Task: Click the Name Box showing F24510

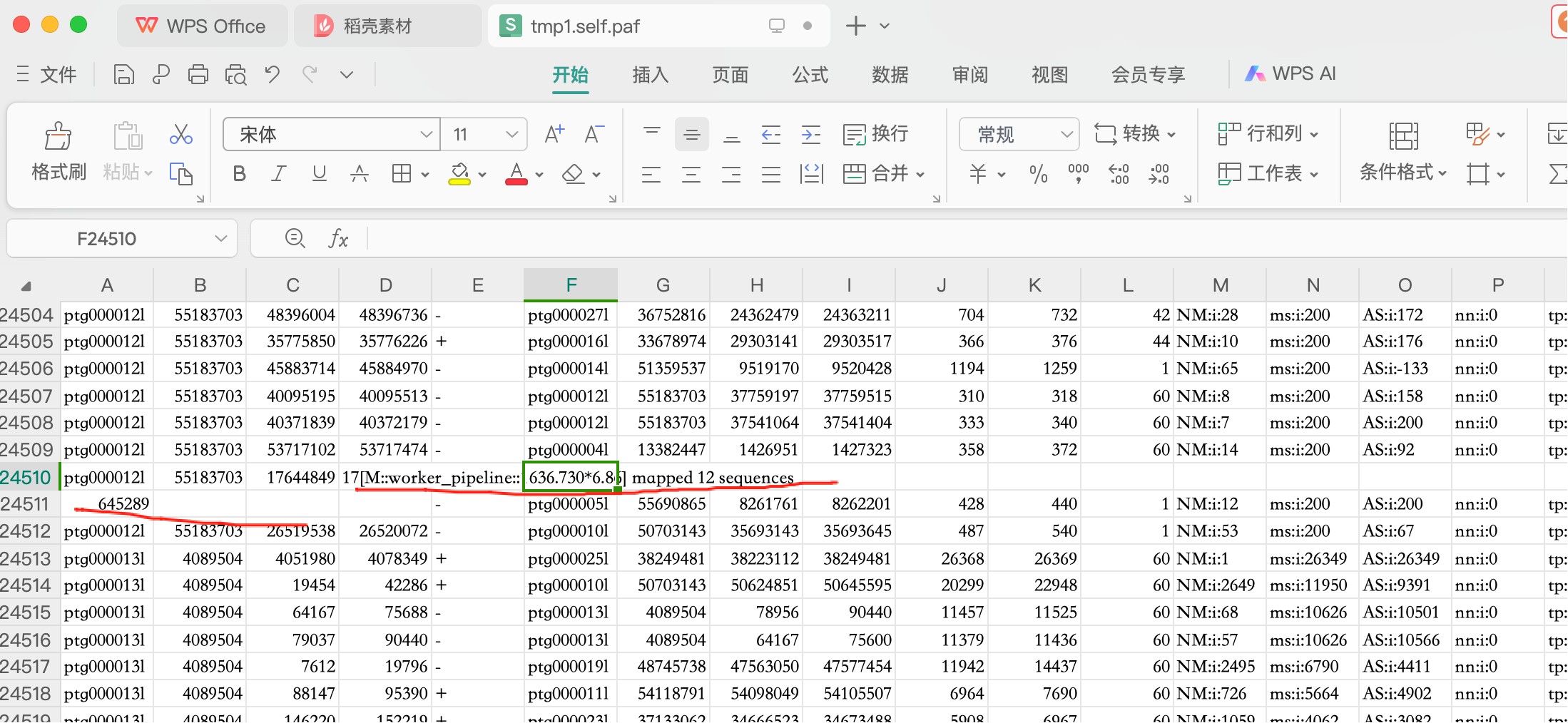Action: click(x=121, y=239)
